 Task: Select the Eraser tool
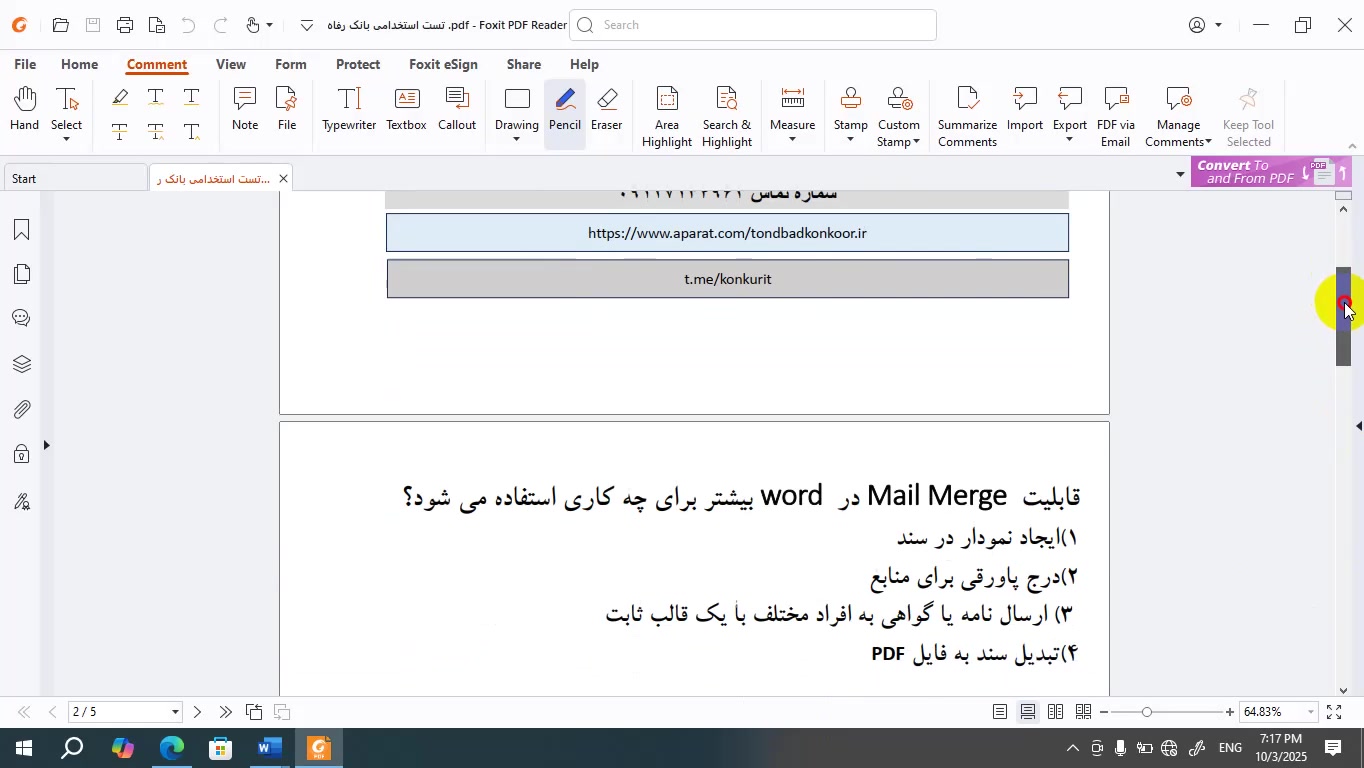607,109
